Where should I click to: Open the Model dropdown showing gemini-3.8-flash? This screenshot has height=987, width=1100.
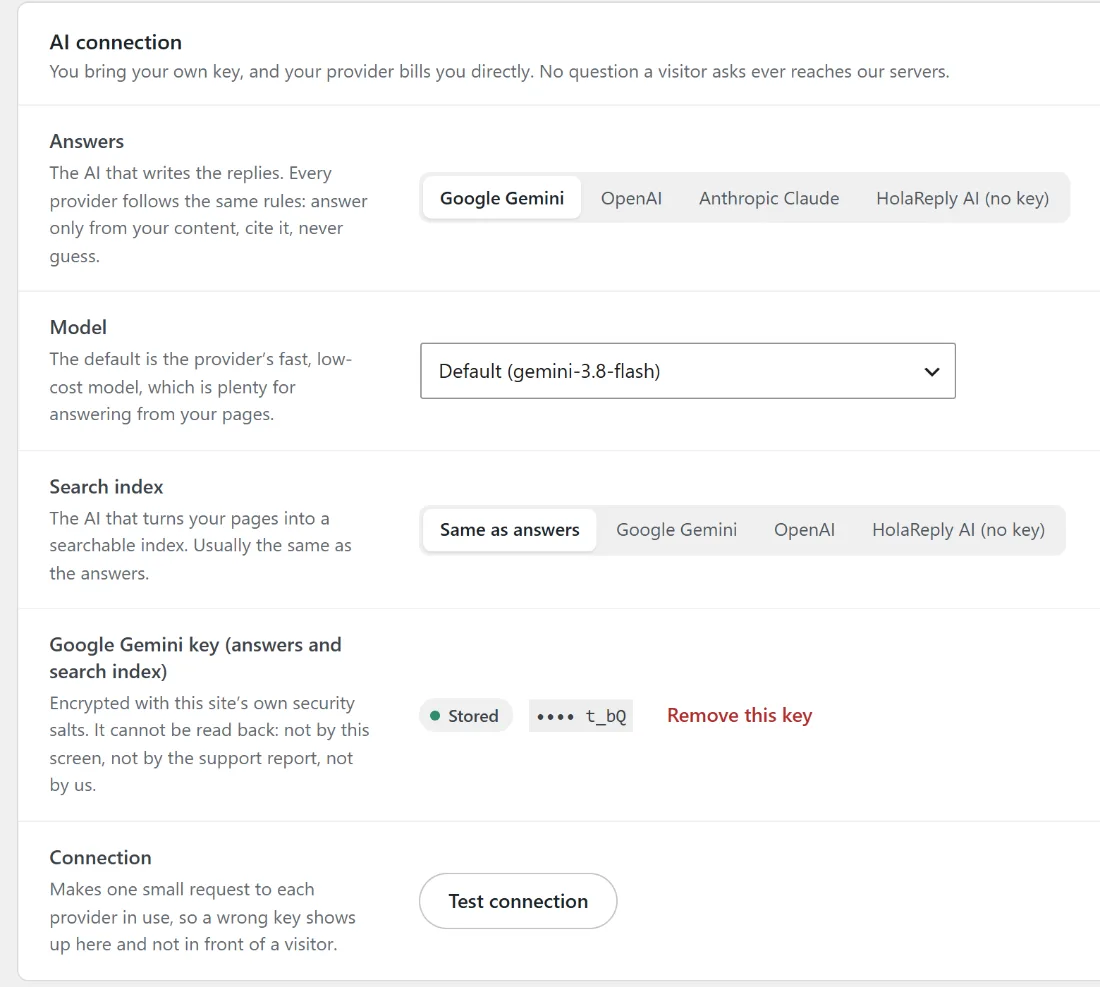click(688, 370)
